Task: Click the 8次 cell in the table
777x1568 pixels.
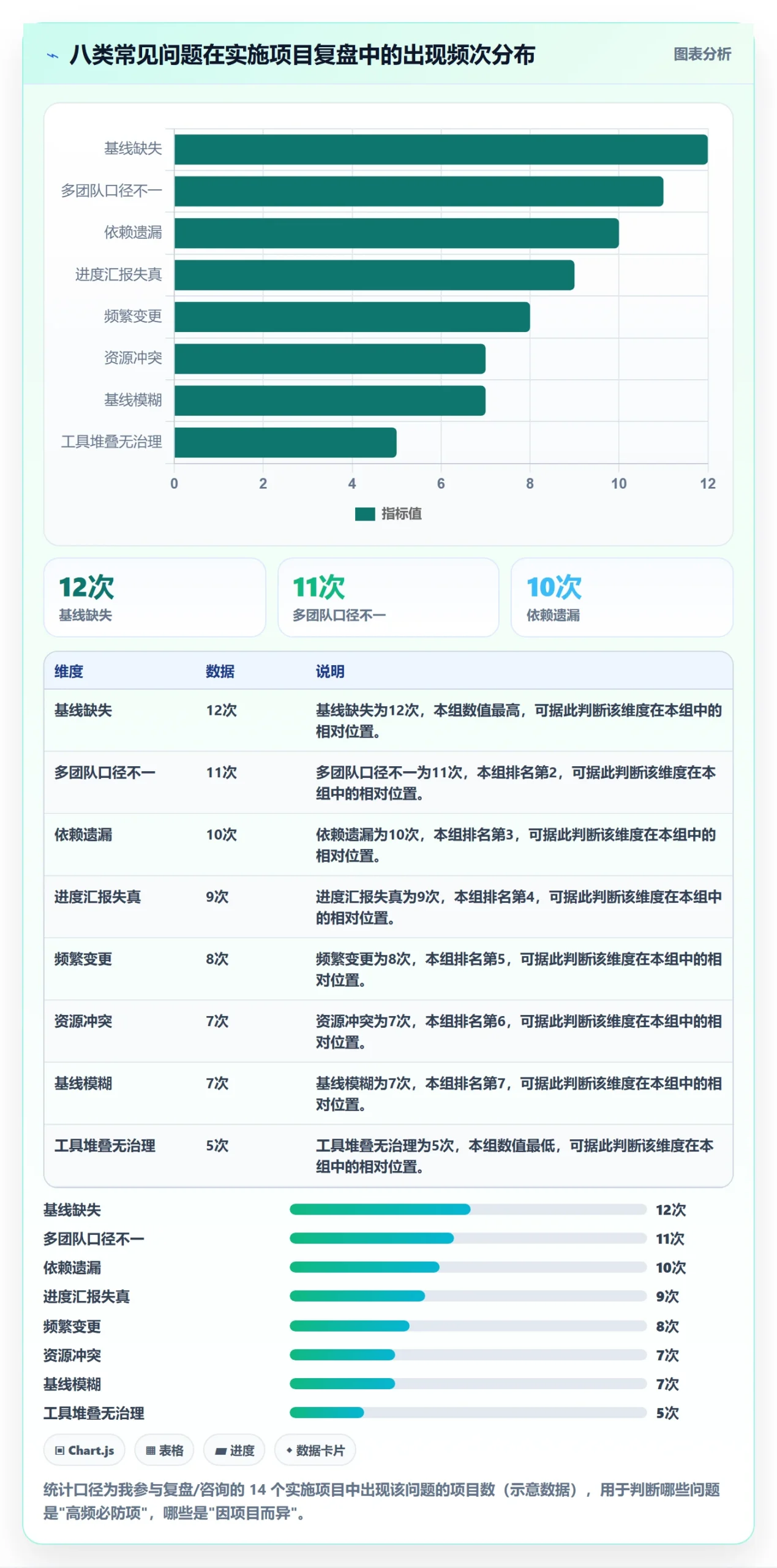Action: click(x=217, y=959)
